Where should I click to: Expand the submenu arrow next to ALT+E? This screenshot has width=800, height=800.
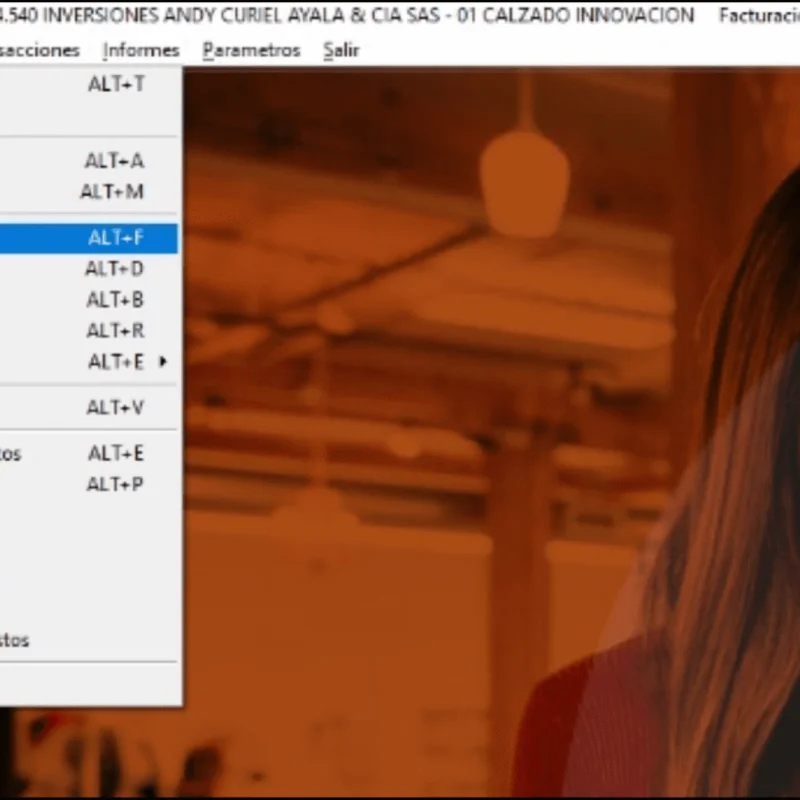[163, 362]
